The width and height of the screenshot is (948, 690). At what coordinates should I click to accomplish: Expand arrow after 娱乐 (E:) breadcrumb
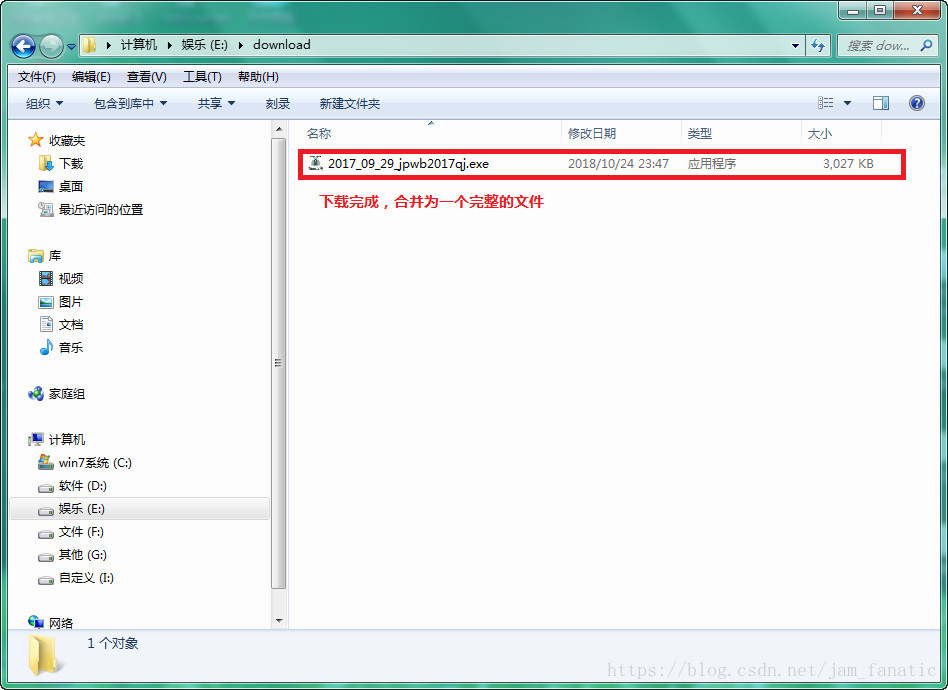[x=241, y=45]
